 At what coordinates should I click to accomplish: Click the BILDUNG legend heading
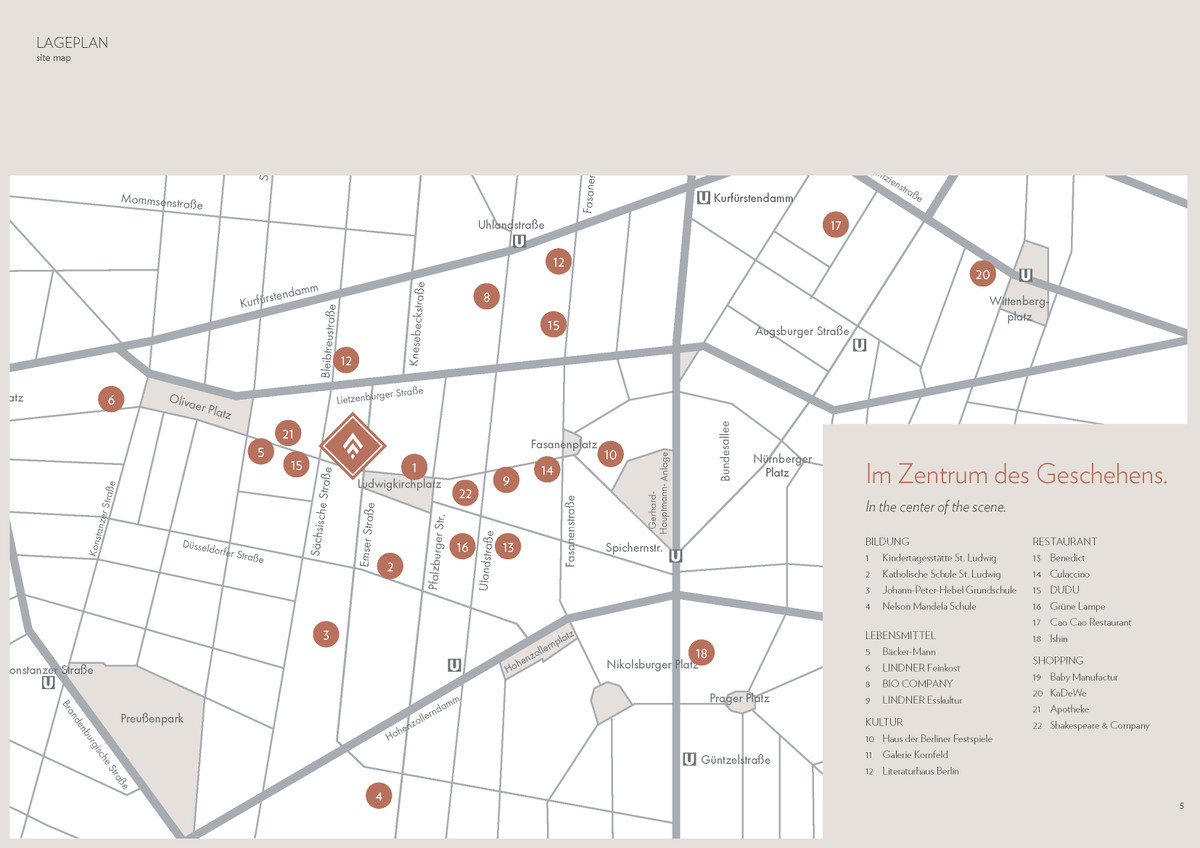click(887, 541)
